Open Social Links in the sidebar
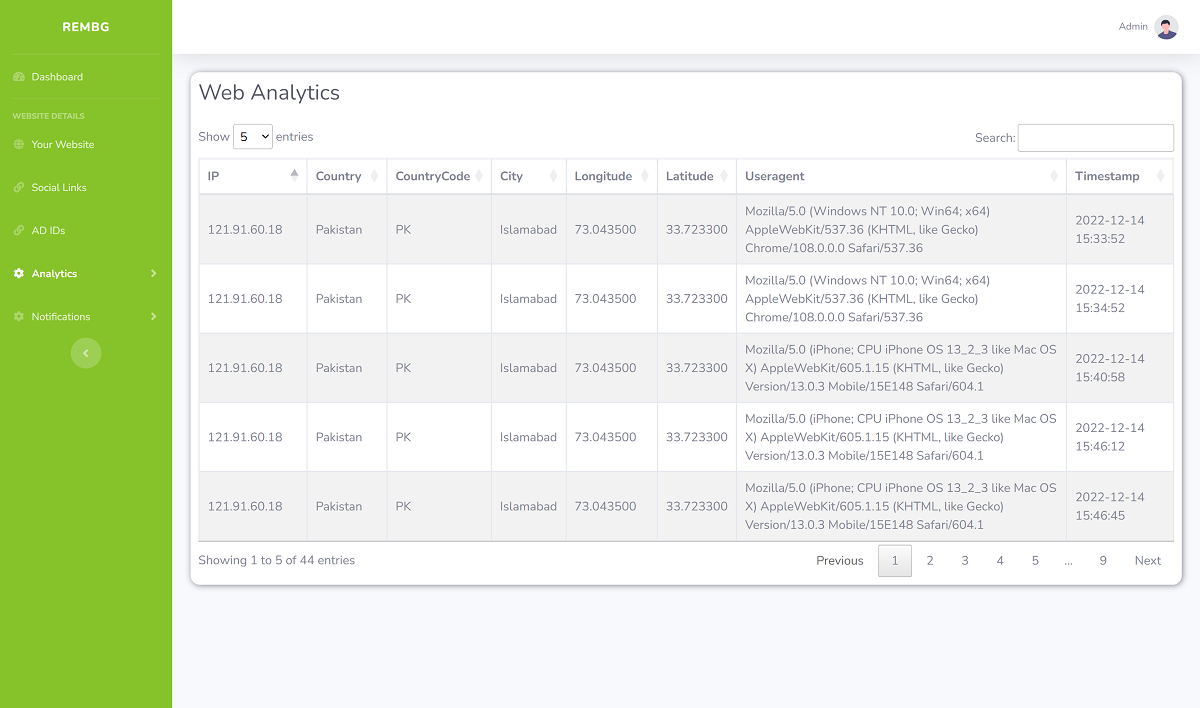The height and width of the screenshot is (708, 1200). 59,188
